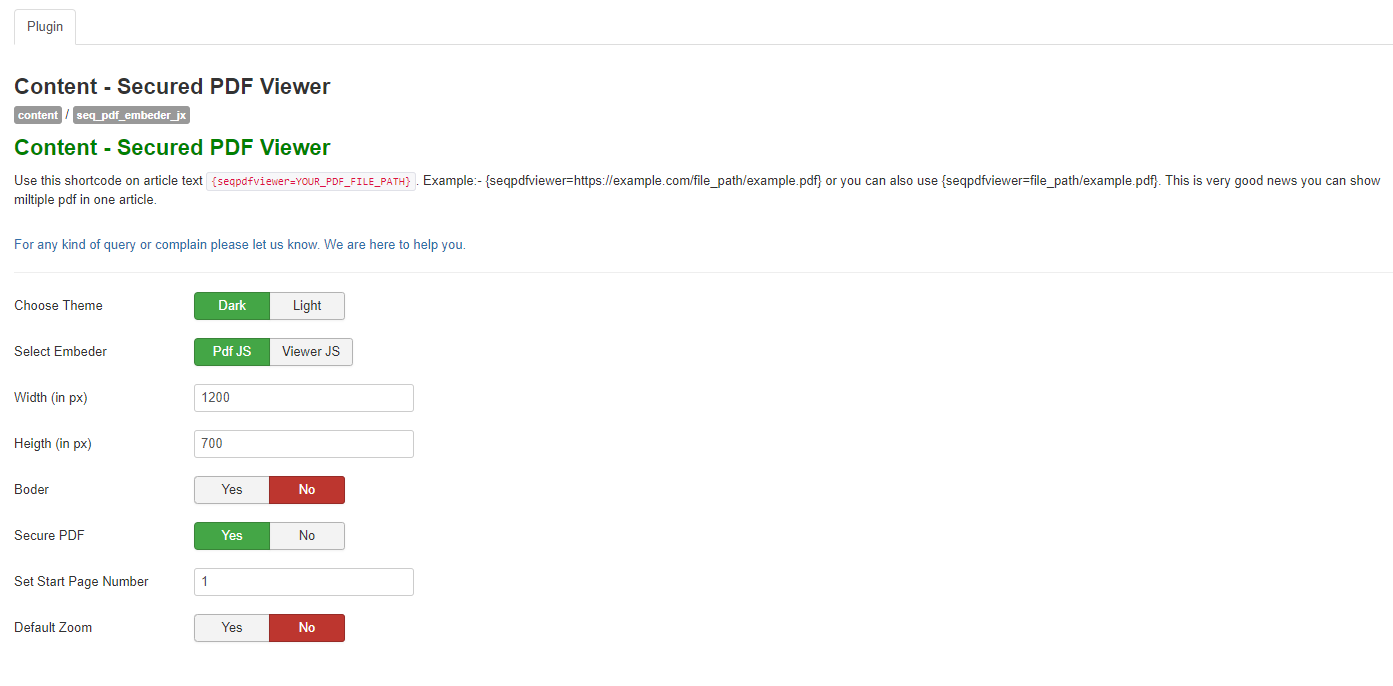Select Viewer JS embedder

[x=311, y=352]
